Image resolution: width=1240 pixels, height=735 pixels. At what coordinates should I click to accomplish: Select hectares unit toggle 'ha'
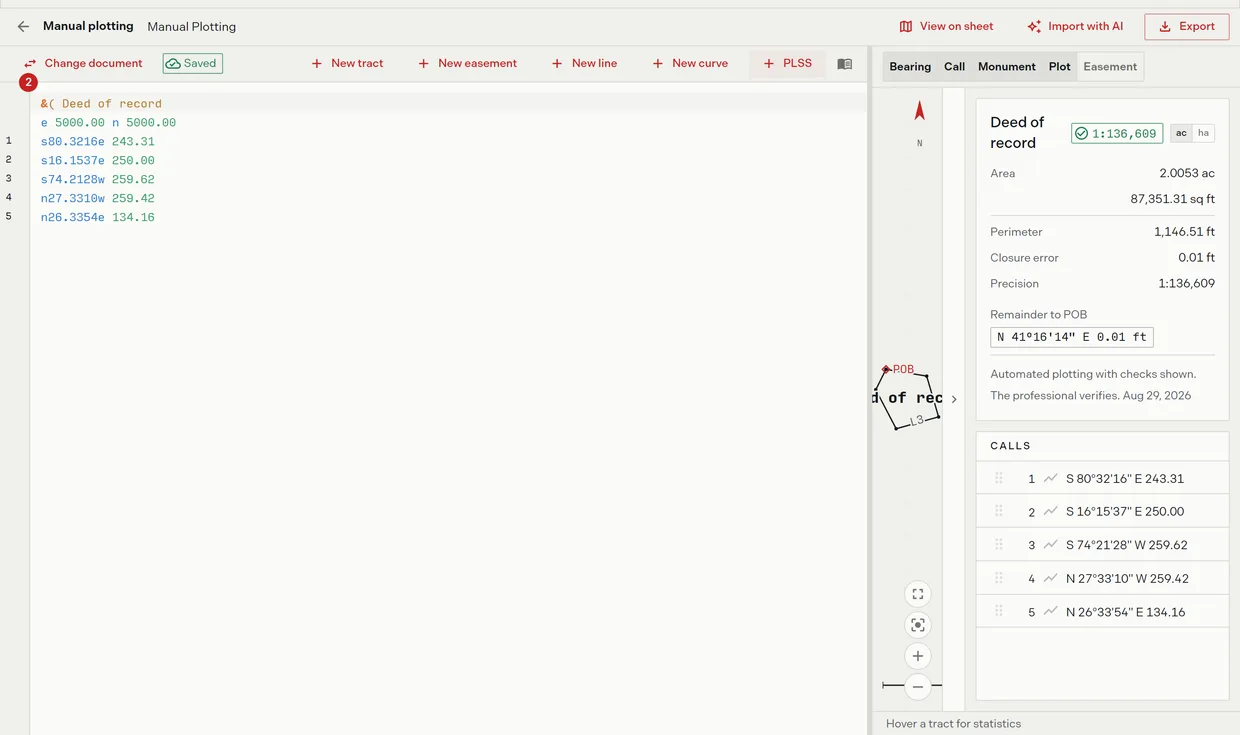(x=1203, y=133)
